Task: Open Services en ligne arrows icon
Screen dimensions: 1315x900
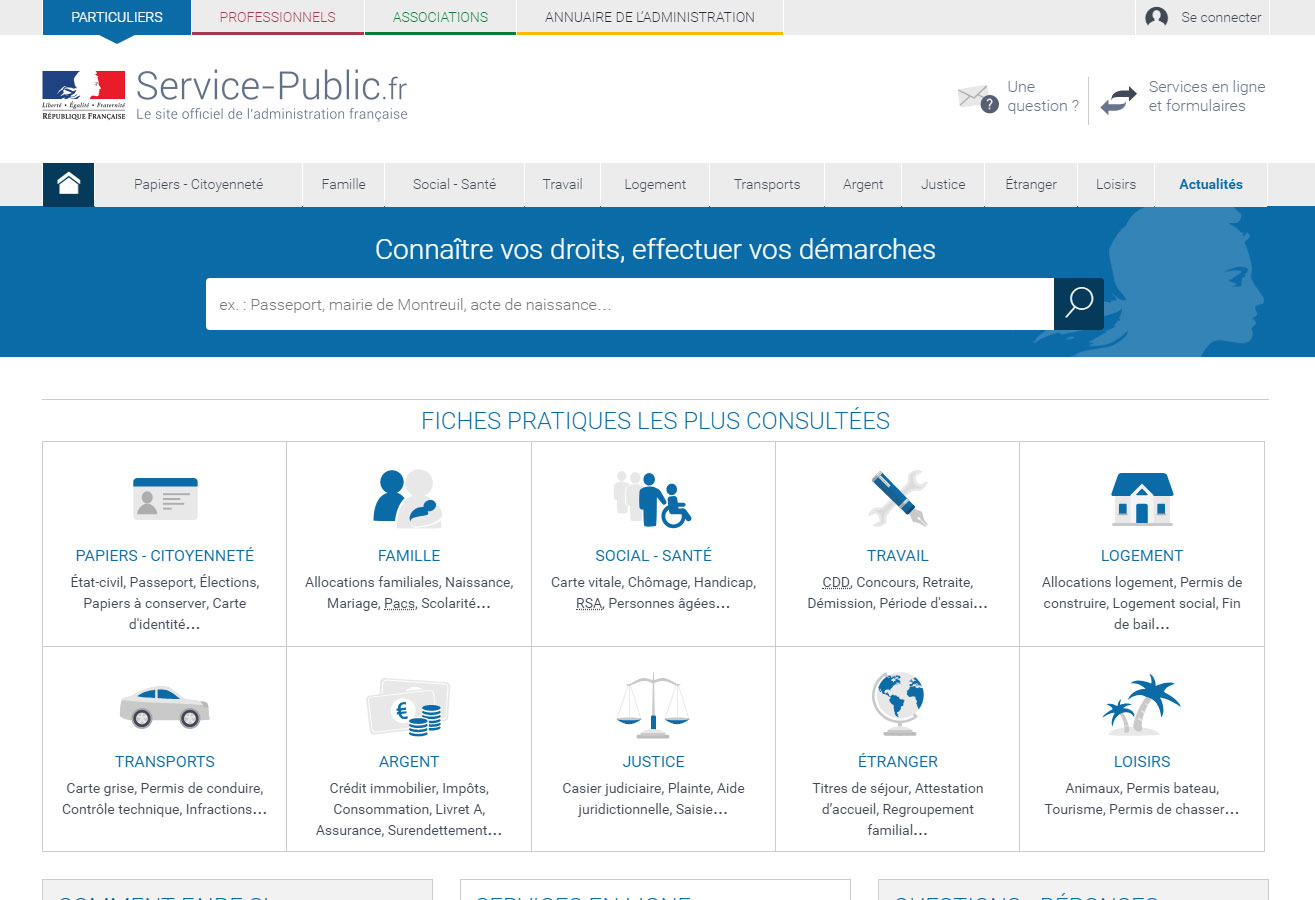Action: [1118, 100]
